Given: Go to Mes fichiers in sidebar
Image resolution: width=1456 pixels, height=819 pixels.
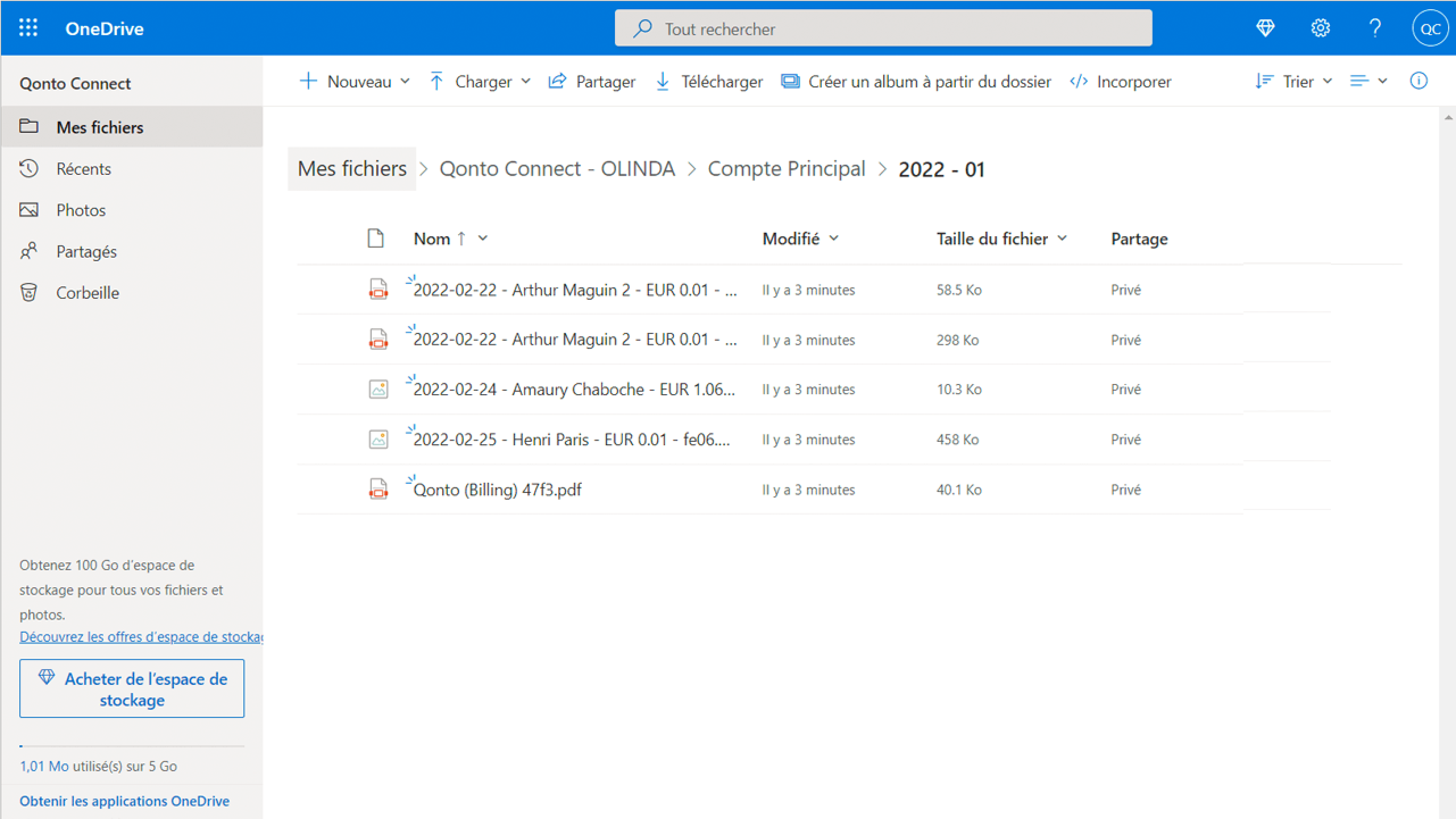Looking at the screenshot, I should point(132,127).
